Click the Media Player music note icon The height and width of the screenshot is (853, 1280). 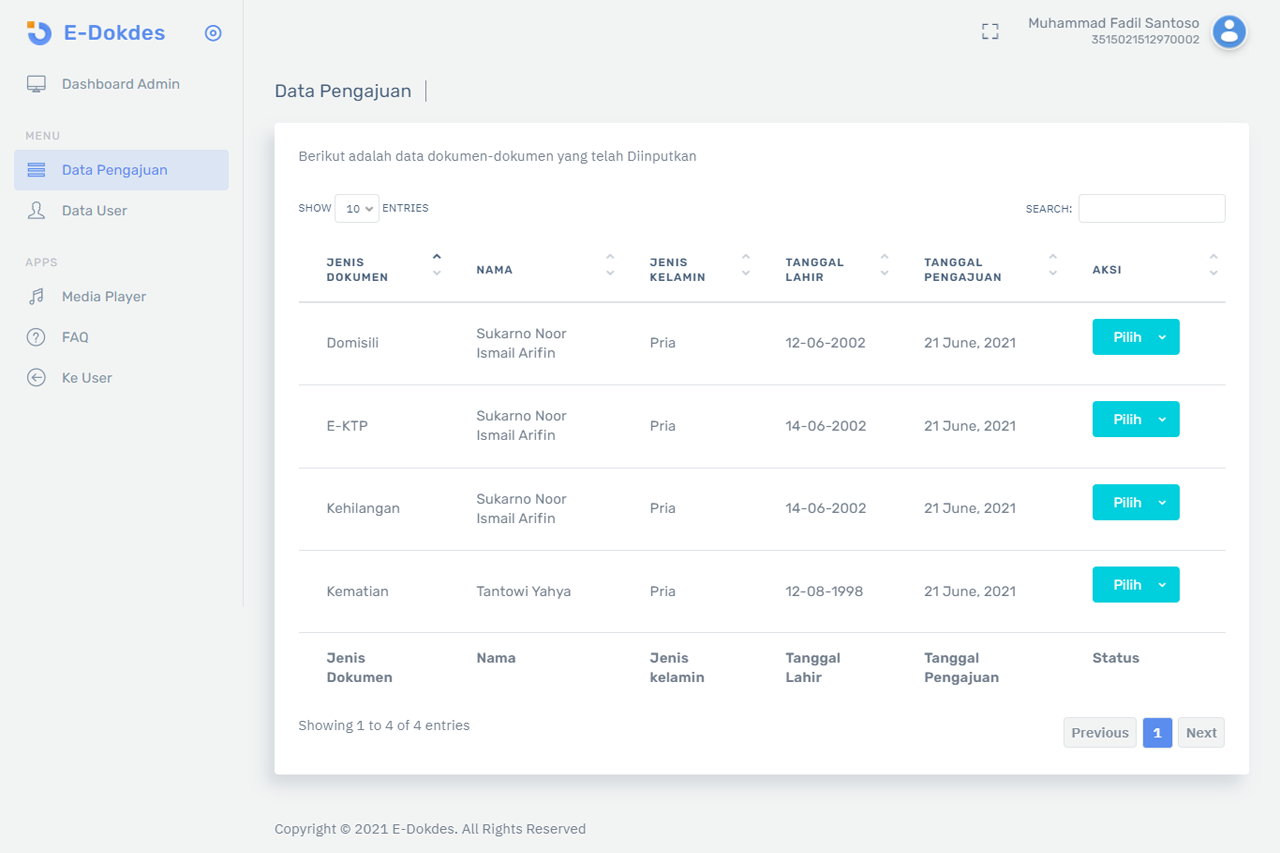pos(36,297)
